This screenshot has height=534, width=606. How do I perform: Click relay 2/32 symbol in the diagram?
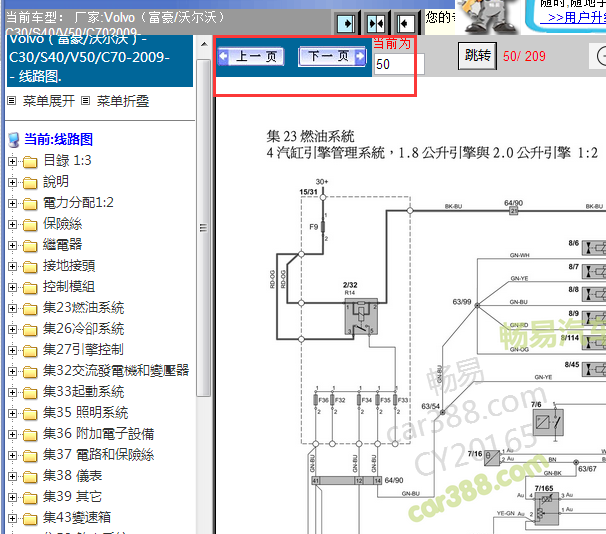pos(361,316)
